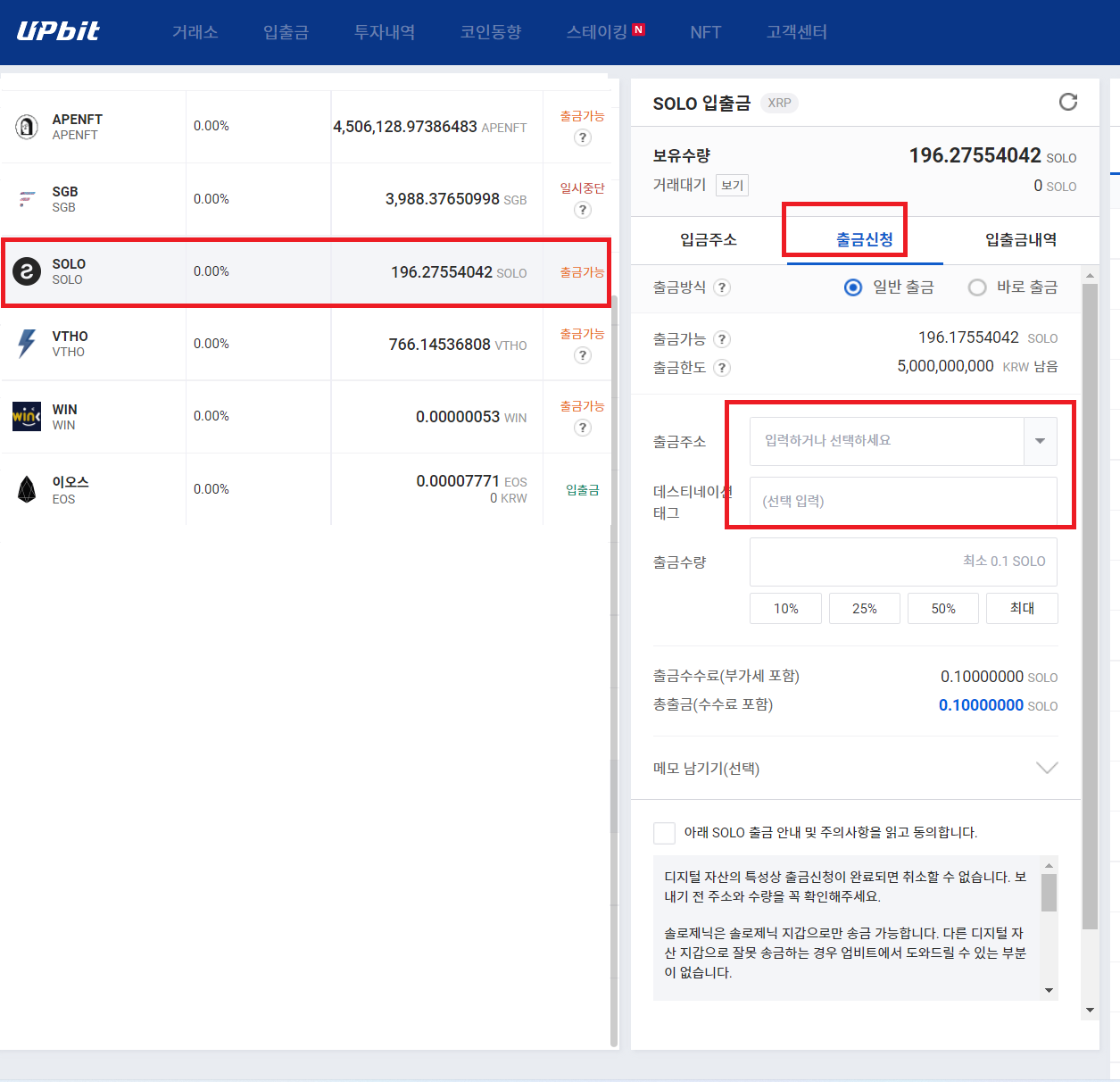The height and width of the screenshot is (1082, 1120).
Task: Open the 스테이킹 menu
Action: [x=596, y=32]
